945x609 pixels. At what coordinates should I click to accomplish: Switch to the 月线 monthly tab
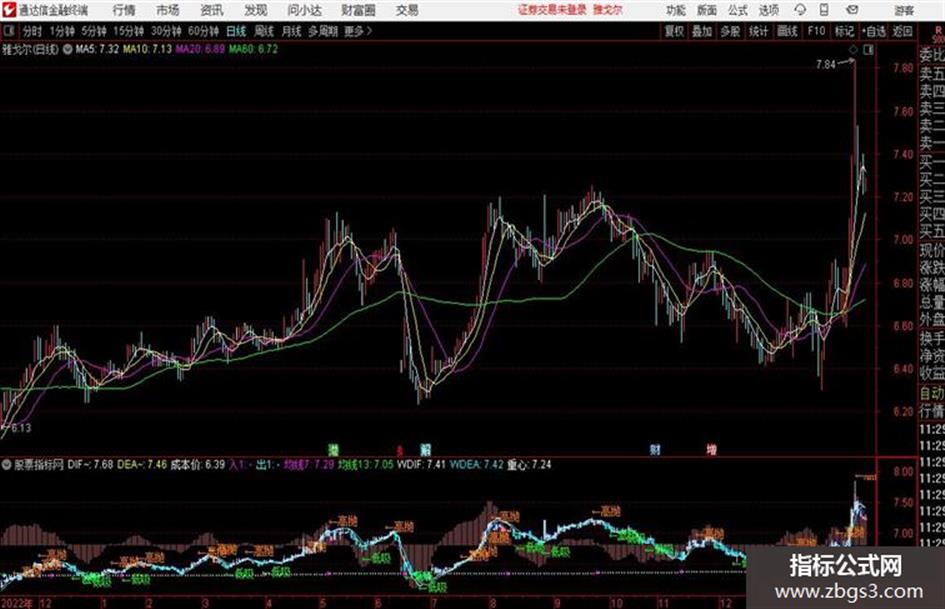point(291,31)
